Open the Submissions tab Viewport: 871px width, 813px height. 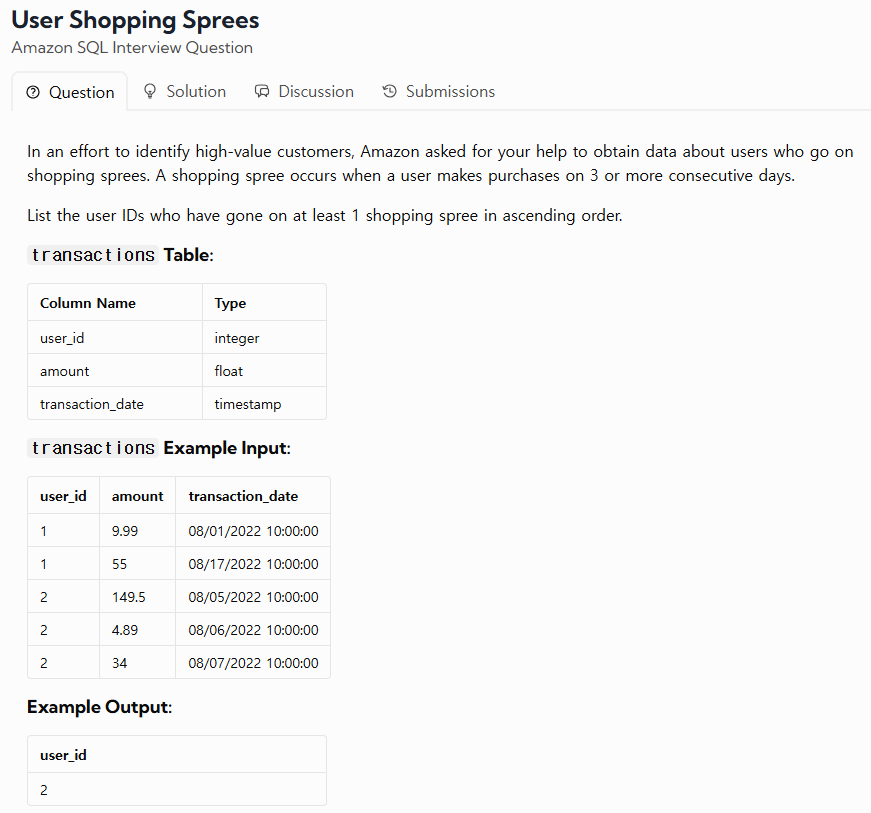[438, 92]
